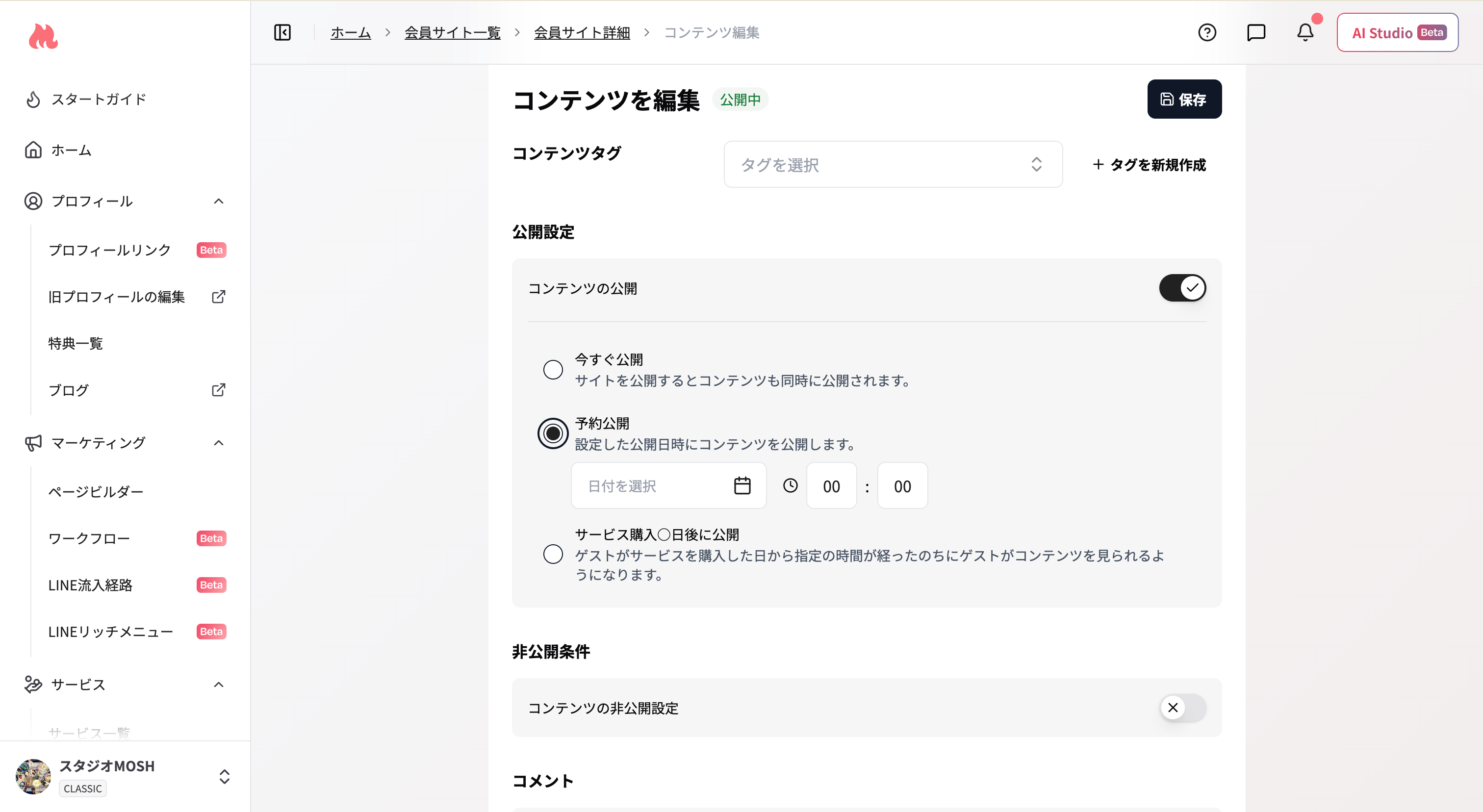Viewport: 1483px width, 812px height.
Task: Click the ホーム house icon
Action: [x=33, y=150]
